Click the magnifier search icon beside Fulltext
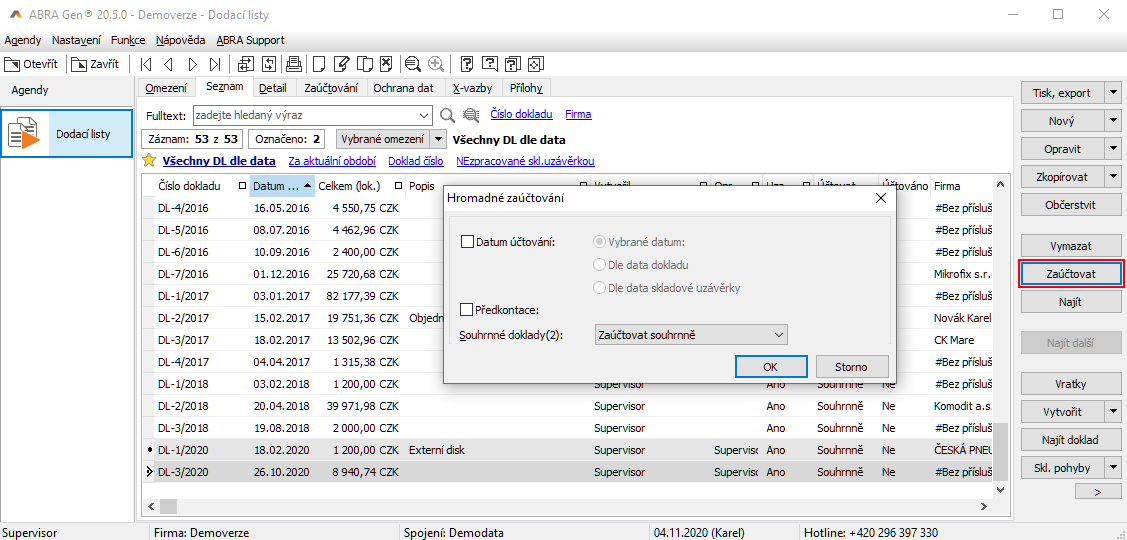 pyautogui.click(x=448, y=115)
